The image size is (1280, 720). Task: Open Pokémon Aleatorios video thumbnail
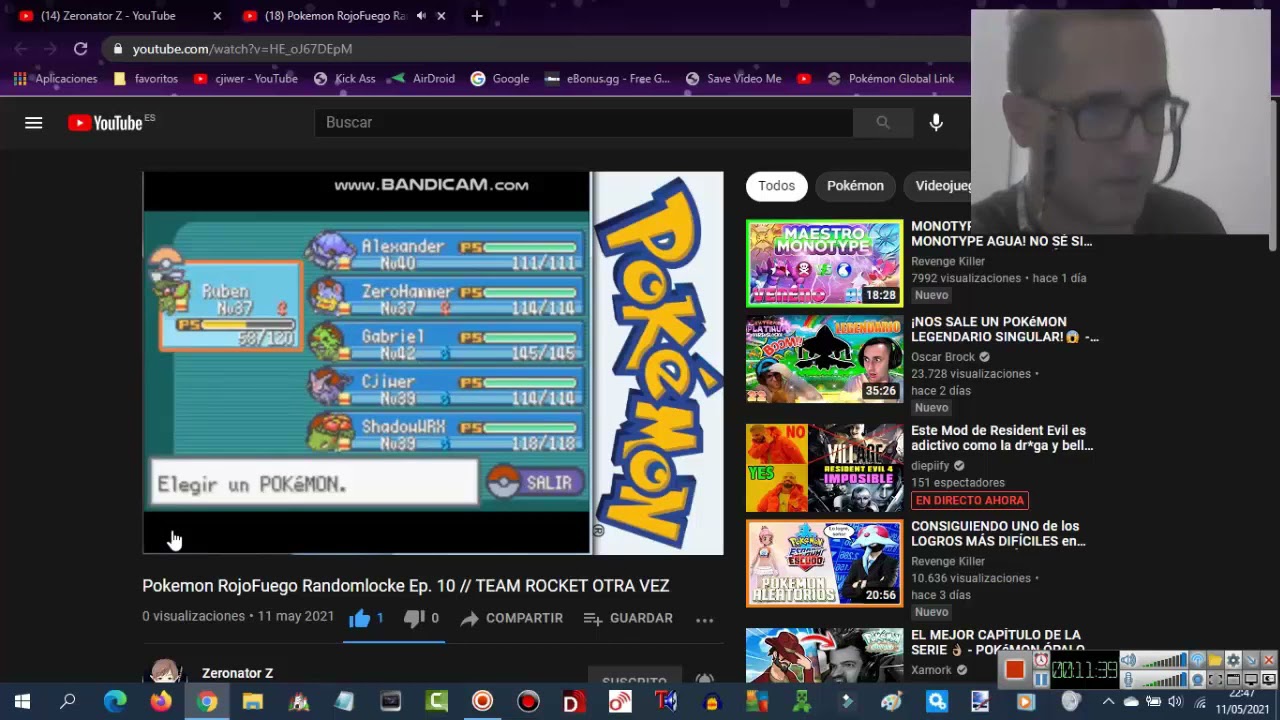(824, 563)
